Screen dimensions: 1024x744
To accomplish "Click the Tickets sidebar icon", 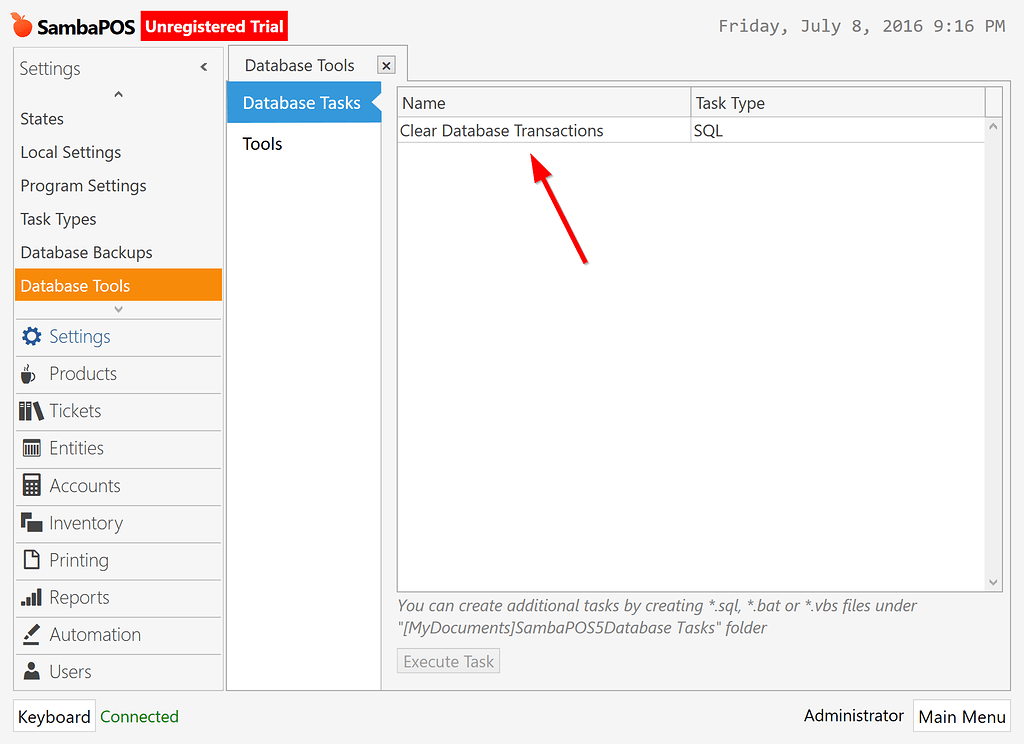I will [30, 411].
